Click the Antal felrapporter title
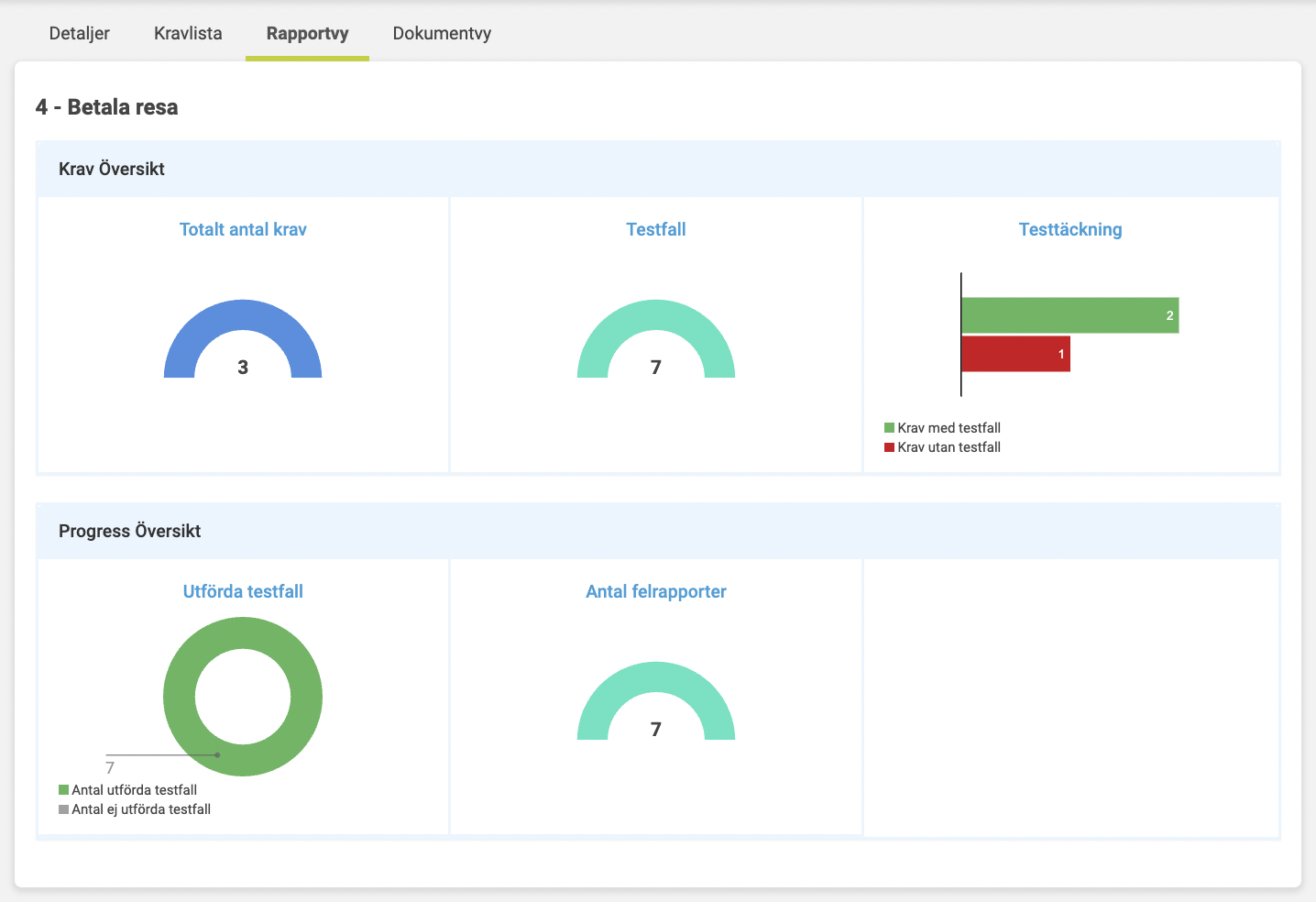The height and width of the screenshot is (902, 1316). click(x=655, y=592)
